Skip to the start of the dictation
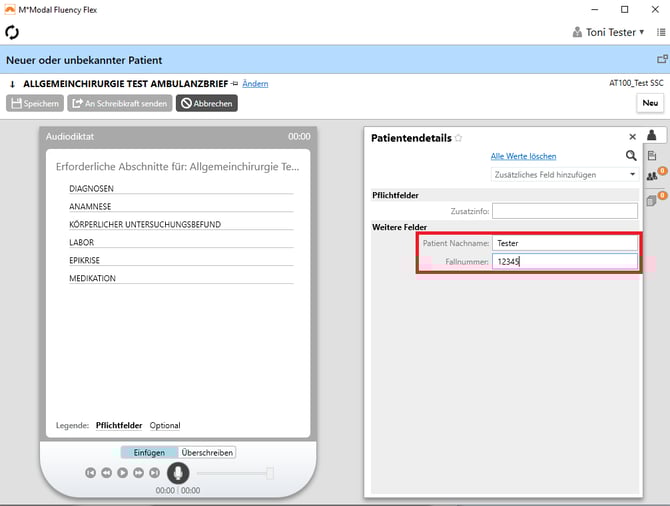670x506 pixels. [90, 473]
